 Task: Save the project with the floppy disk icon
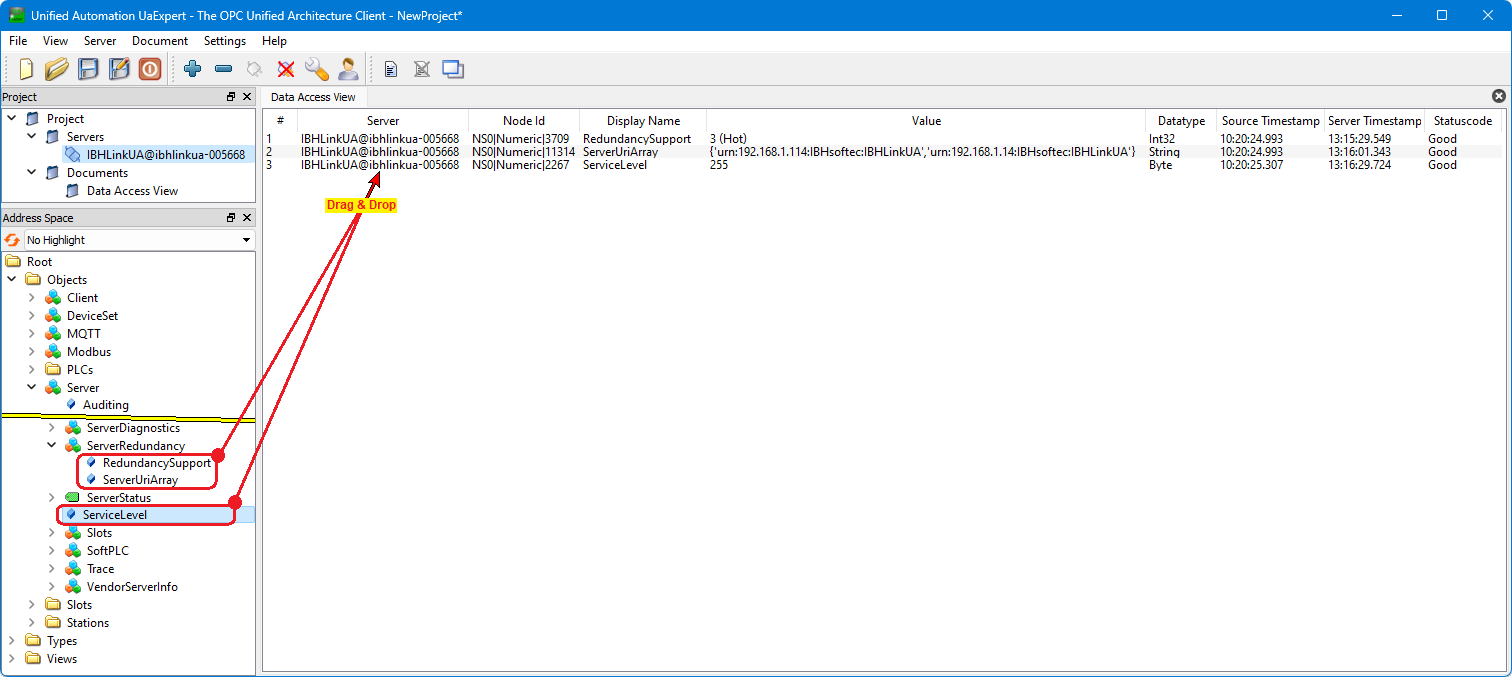88,69
